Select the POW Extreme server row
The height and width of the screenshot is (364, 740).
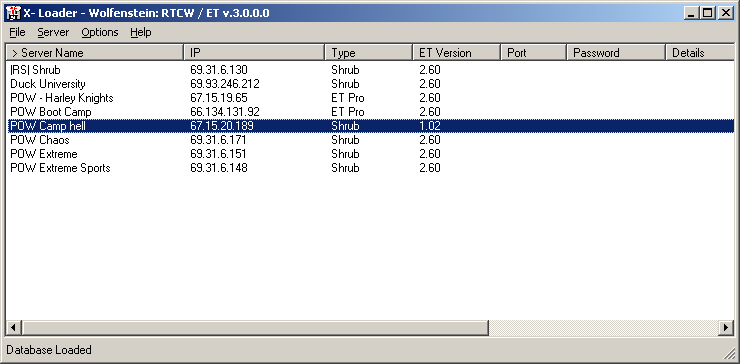coord(370,154)
